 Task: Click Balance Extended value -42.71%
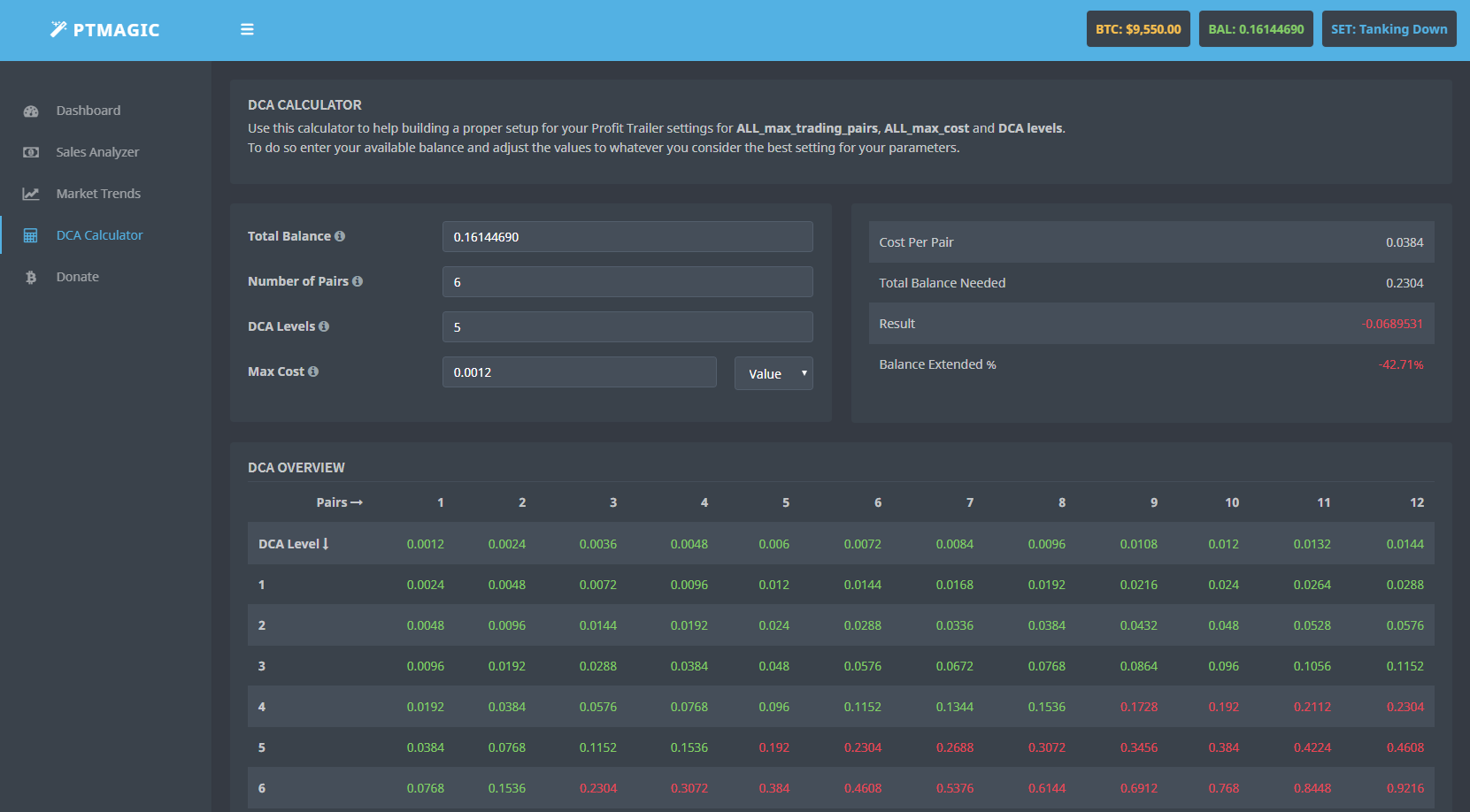[x=1401, y=364]
